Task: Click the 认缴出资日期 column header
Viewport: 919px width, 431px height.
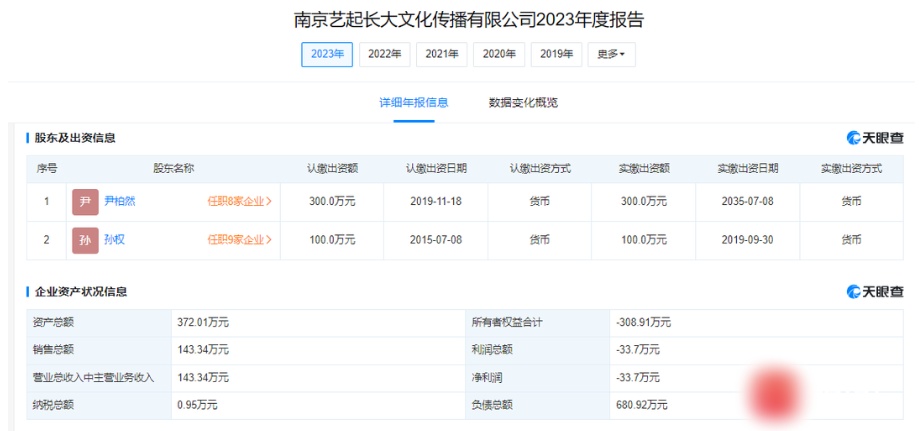Action: tap(436, 169)
